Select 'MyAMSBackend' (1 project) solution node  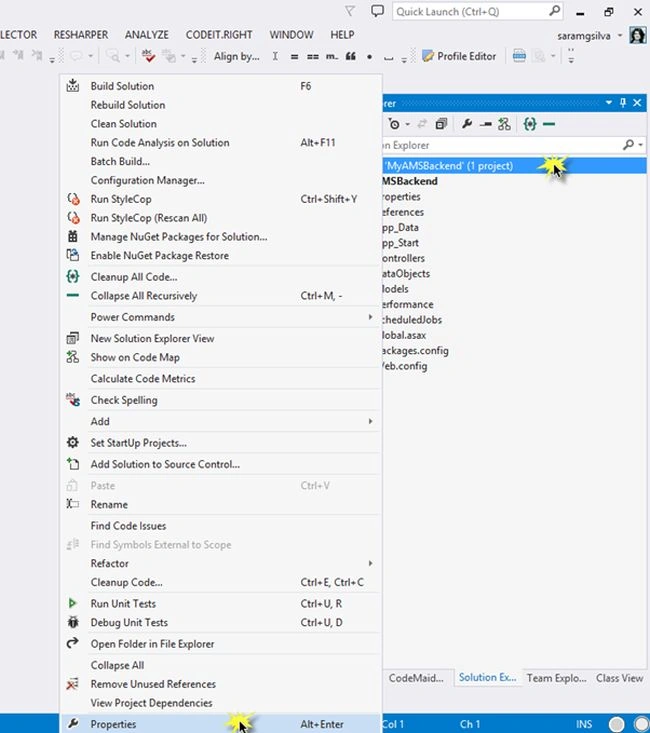[x=514, y=166]
